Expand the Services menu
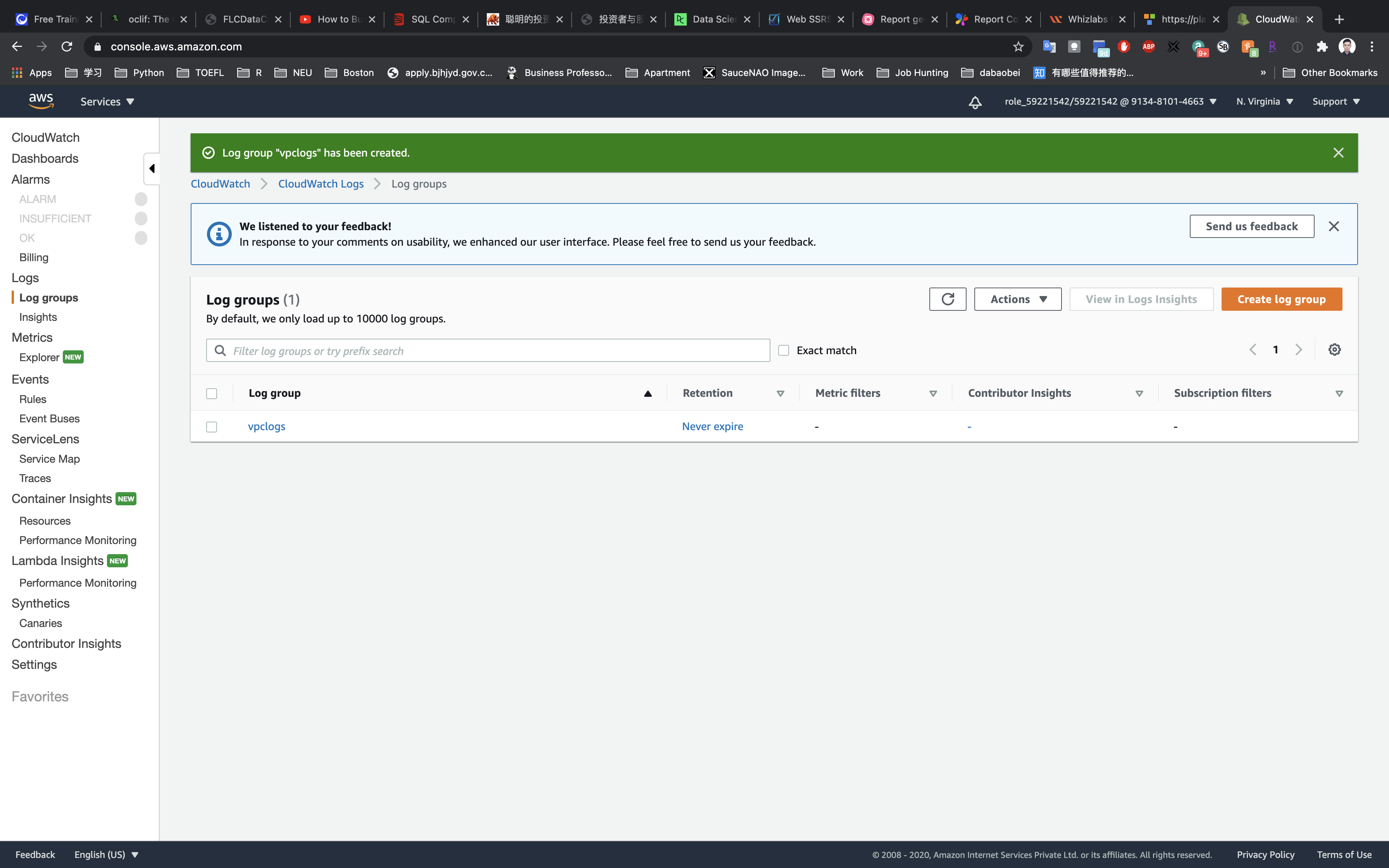Image resolution: width=1389 pixels, height=868 pixels. pos(107,102)
